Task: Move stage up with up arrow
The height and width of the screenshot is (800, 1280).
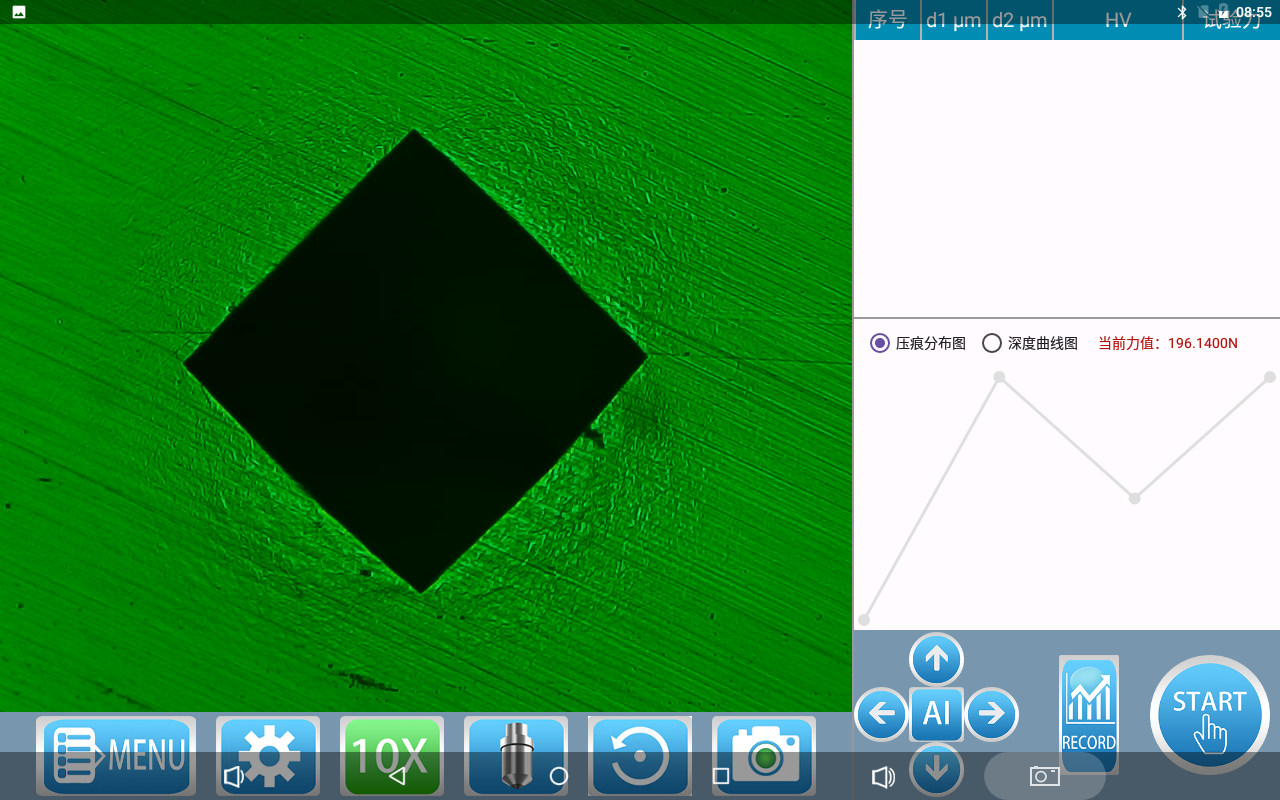Action: 936,659
